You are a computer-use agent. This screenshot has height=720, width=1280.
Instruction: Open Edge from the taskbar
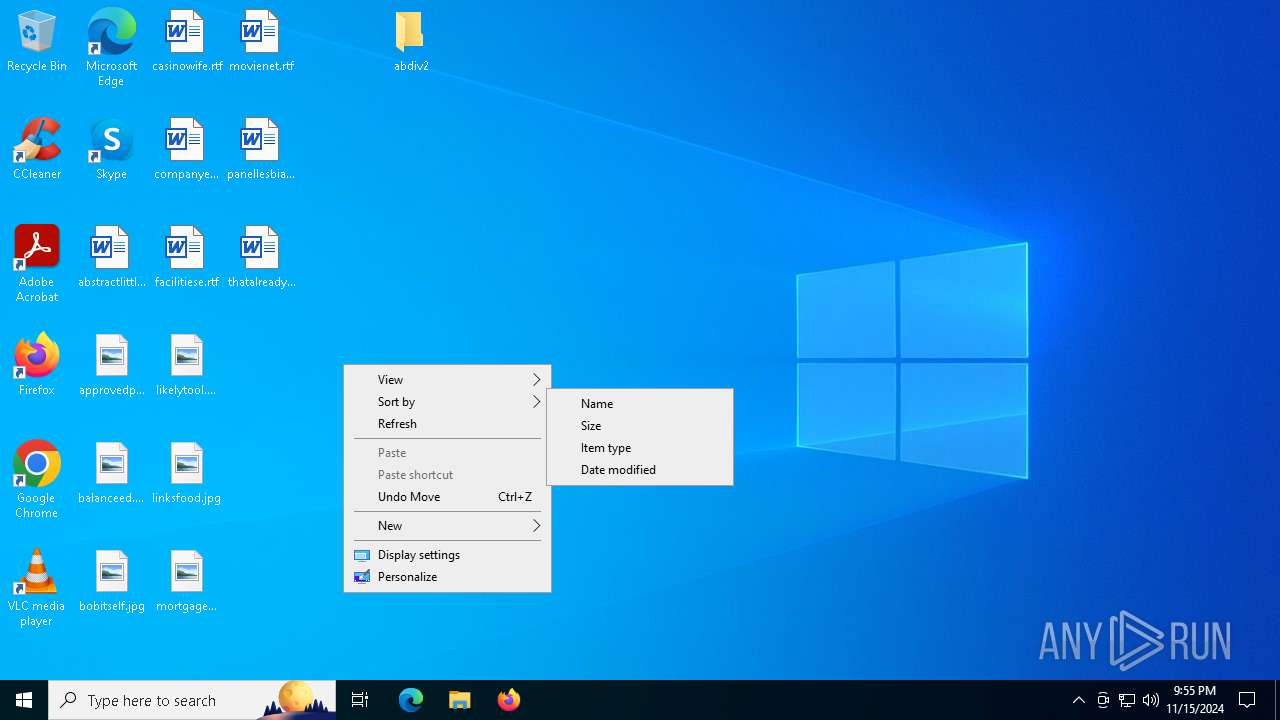pyautogui.click(x=411, y=700)
